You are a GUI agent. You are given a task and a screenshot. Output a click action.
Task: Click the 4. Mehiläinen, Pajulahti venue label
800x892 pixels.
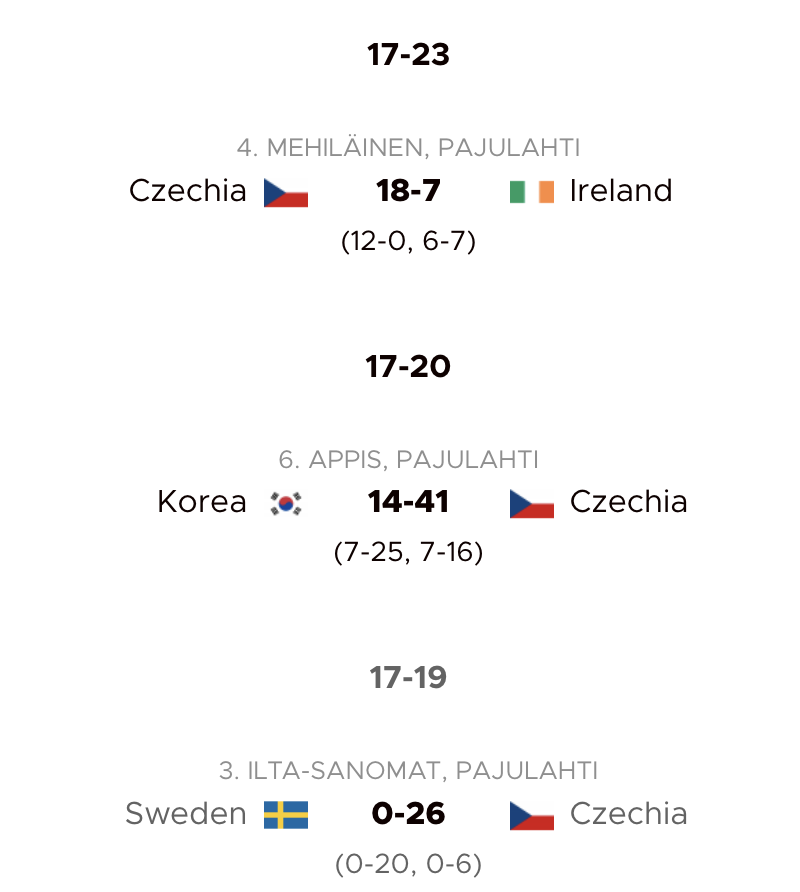409,148
